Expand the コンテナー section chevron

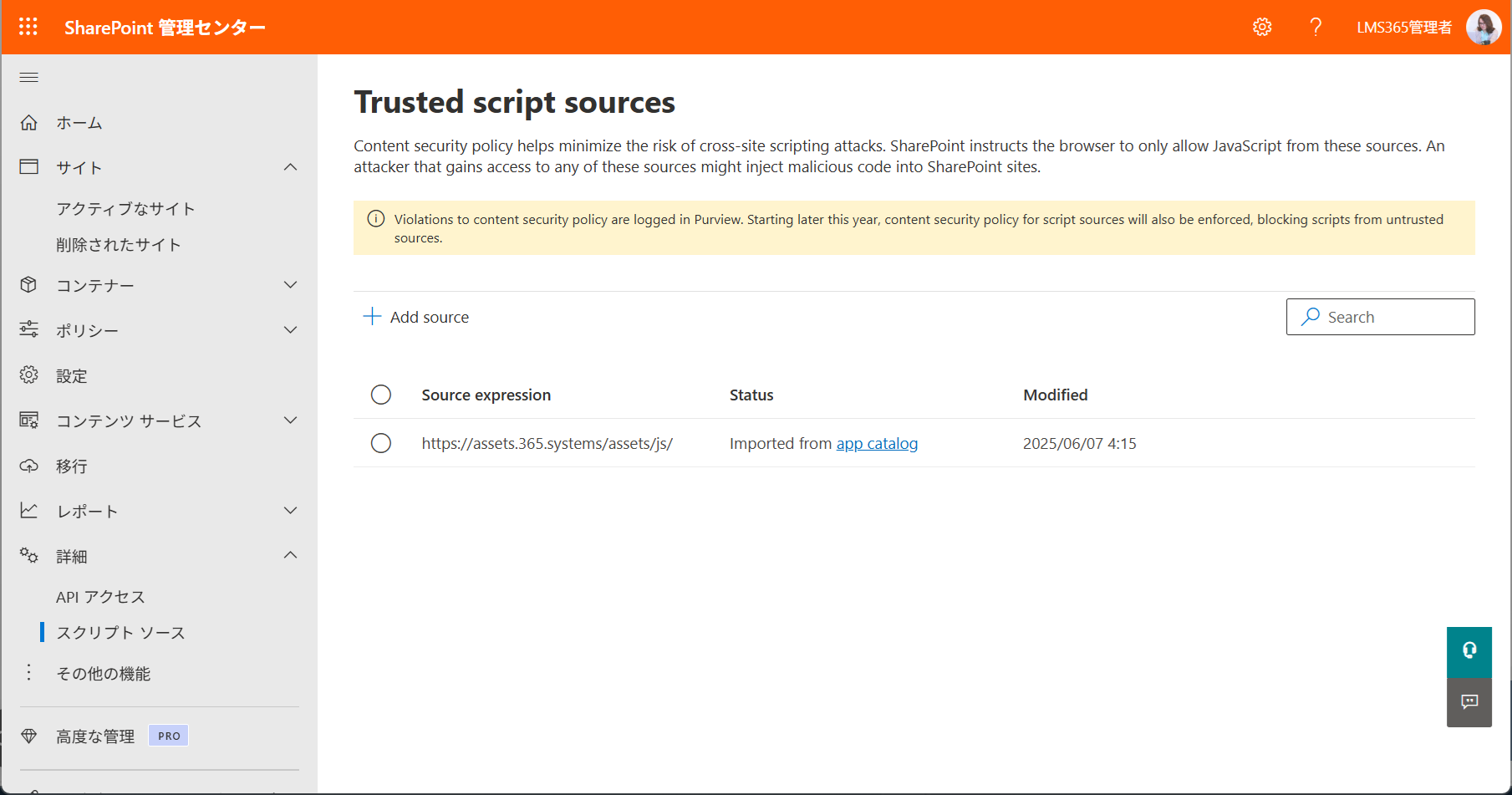[290, 285]
